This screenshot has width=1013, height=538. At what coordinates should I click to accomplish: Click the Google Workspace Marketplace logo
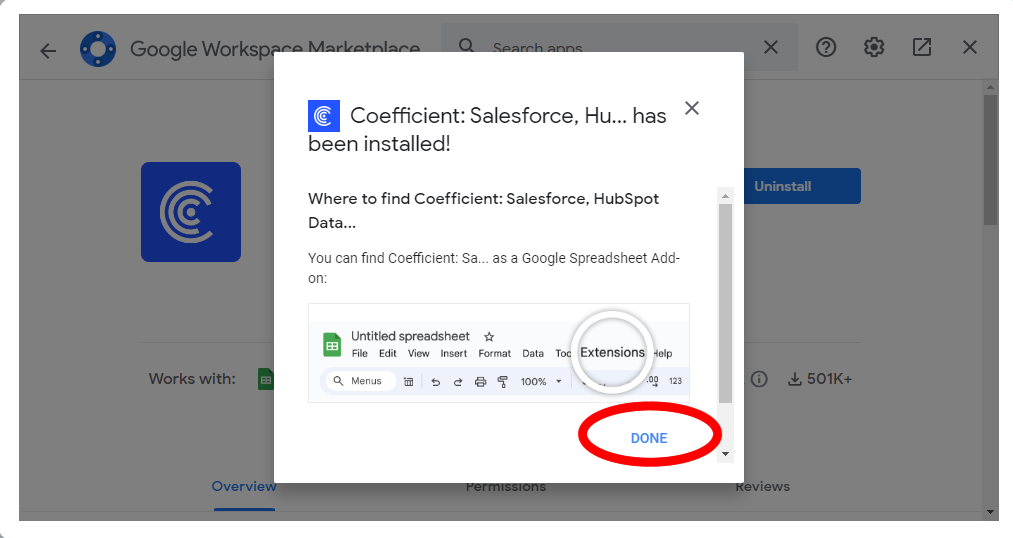98,48
